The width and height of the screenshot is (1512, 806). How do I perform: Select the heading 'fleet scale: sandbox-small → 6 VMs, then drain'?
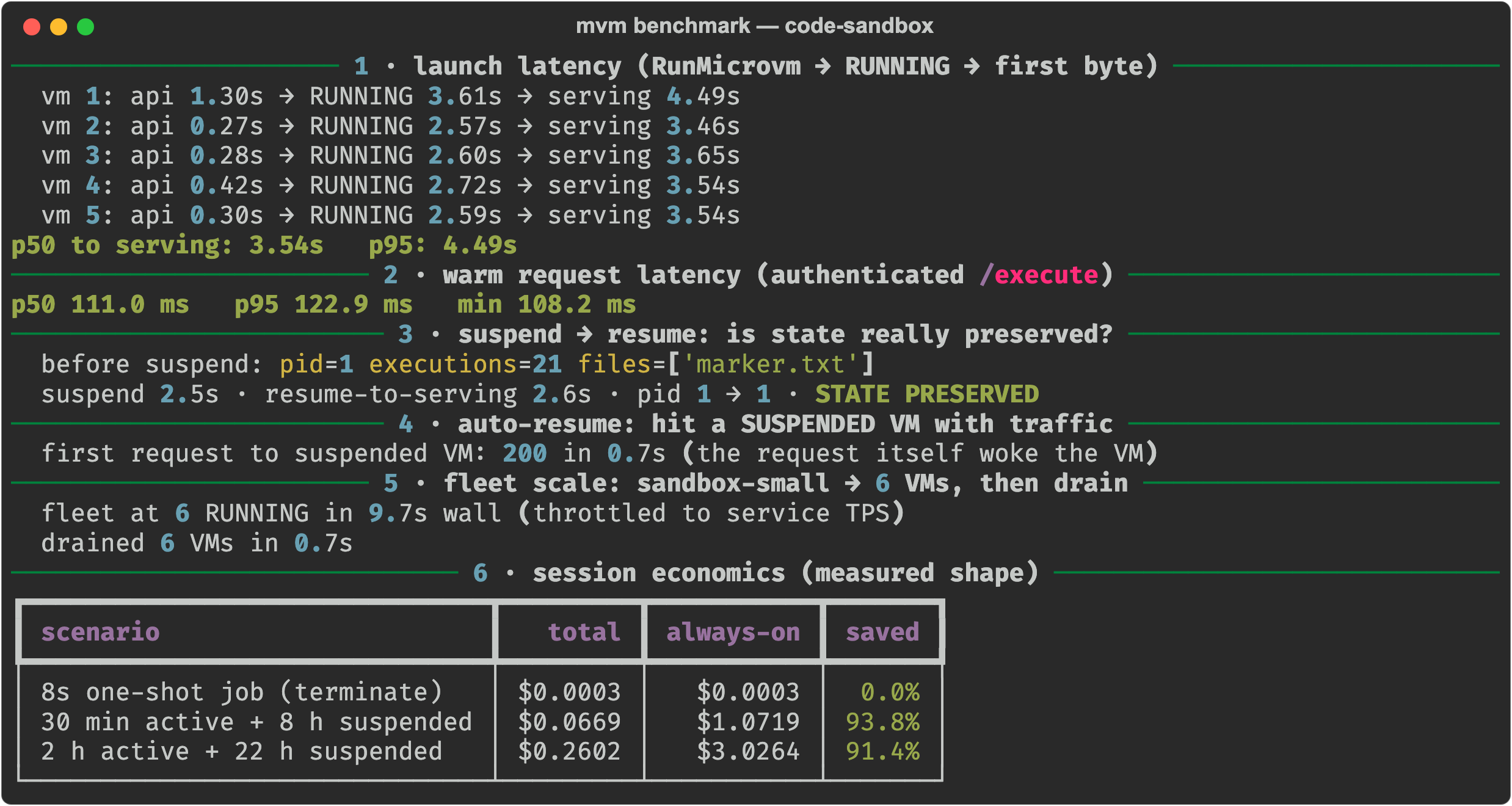[785, 484]
